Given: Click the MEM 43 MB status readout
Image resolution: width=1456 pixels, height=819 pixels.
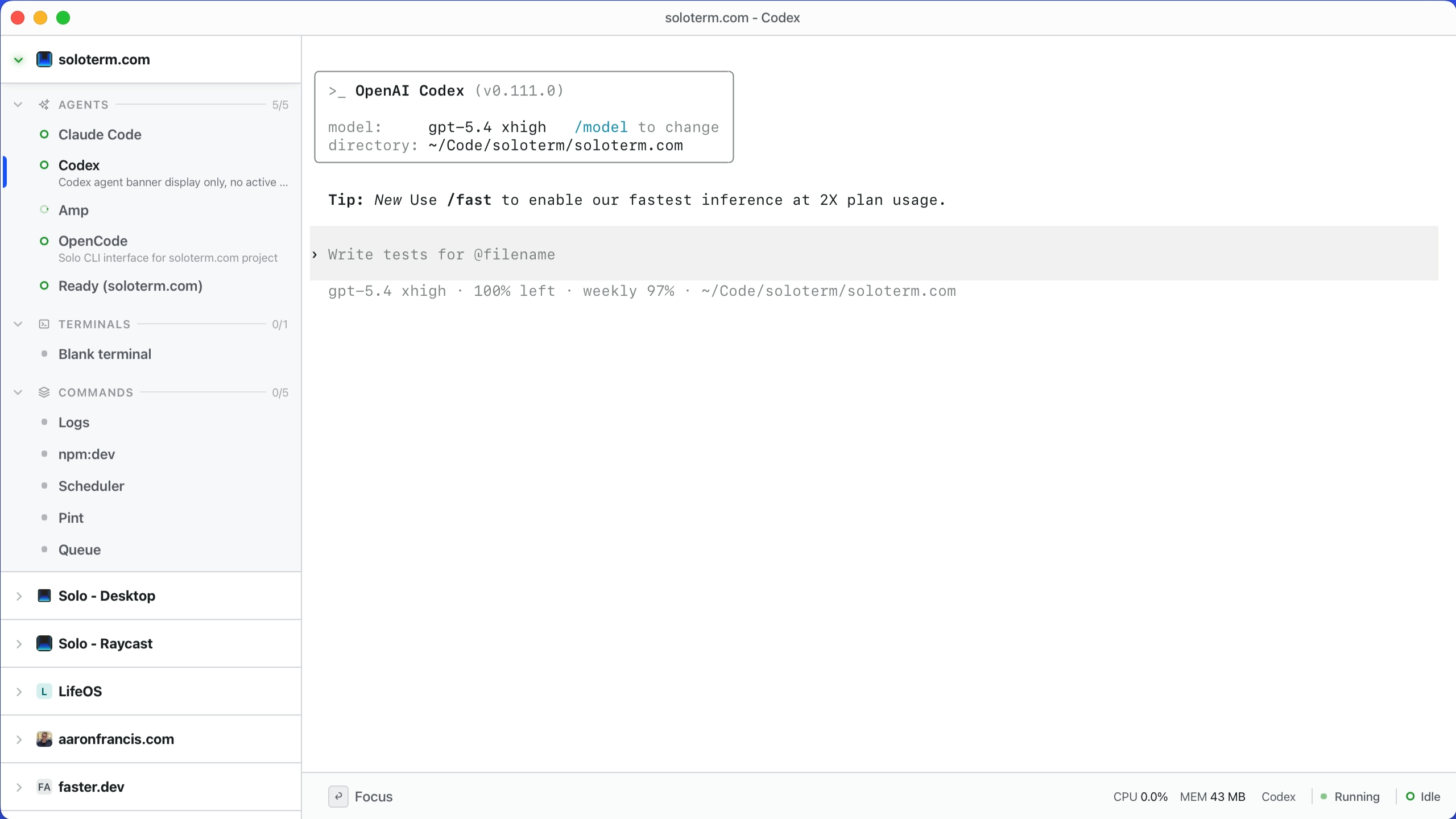Looking at the screenshot, I should coord(1213,796).
